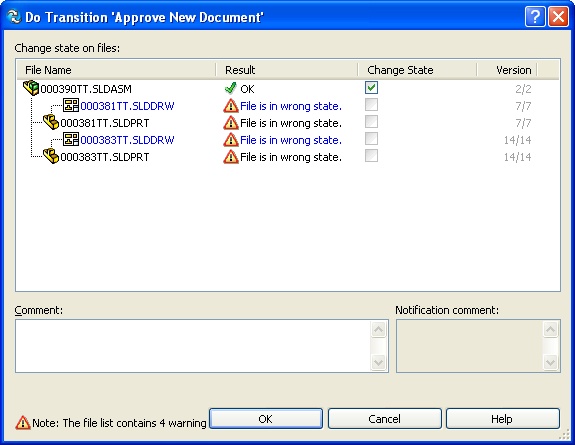
Task: Click Notification comment scroll down arrow
Action: [550, 362]
